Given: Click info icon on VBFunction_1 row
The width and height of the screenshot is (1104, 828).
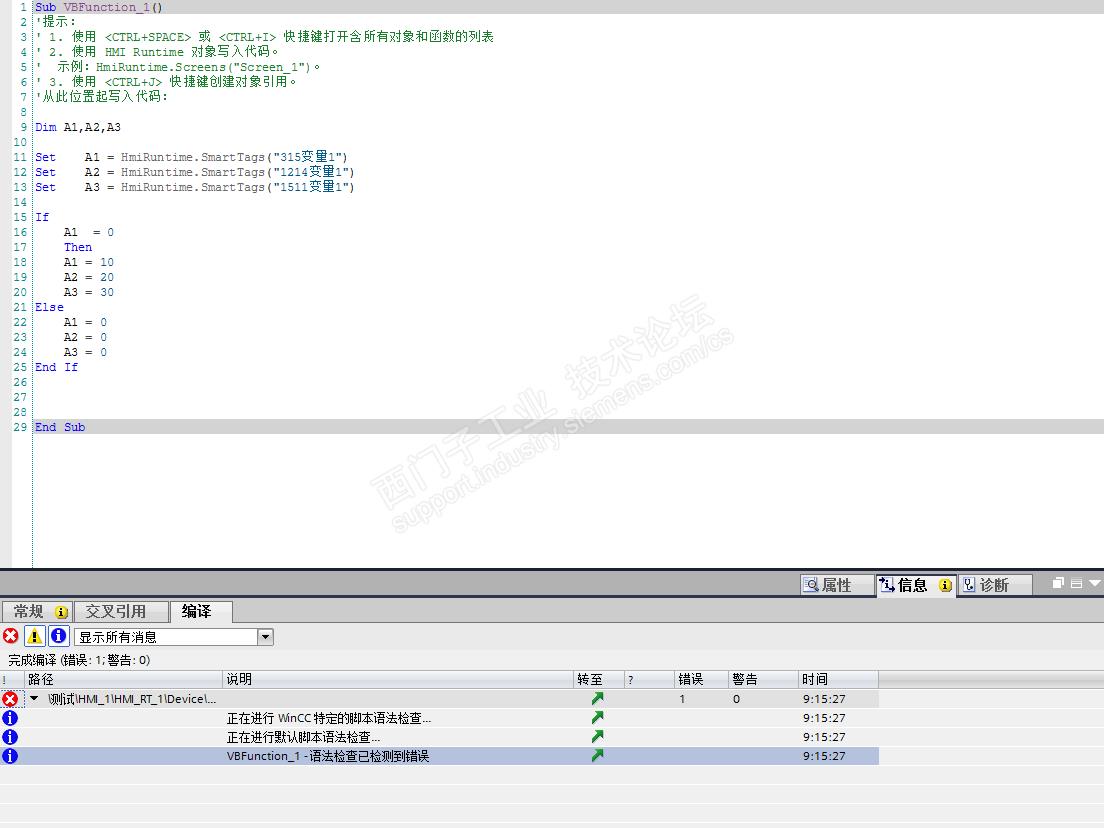Looking at the screenshot, I should coord(10,756).
